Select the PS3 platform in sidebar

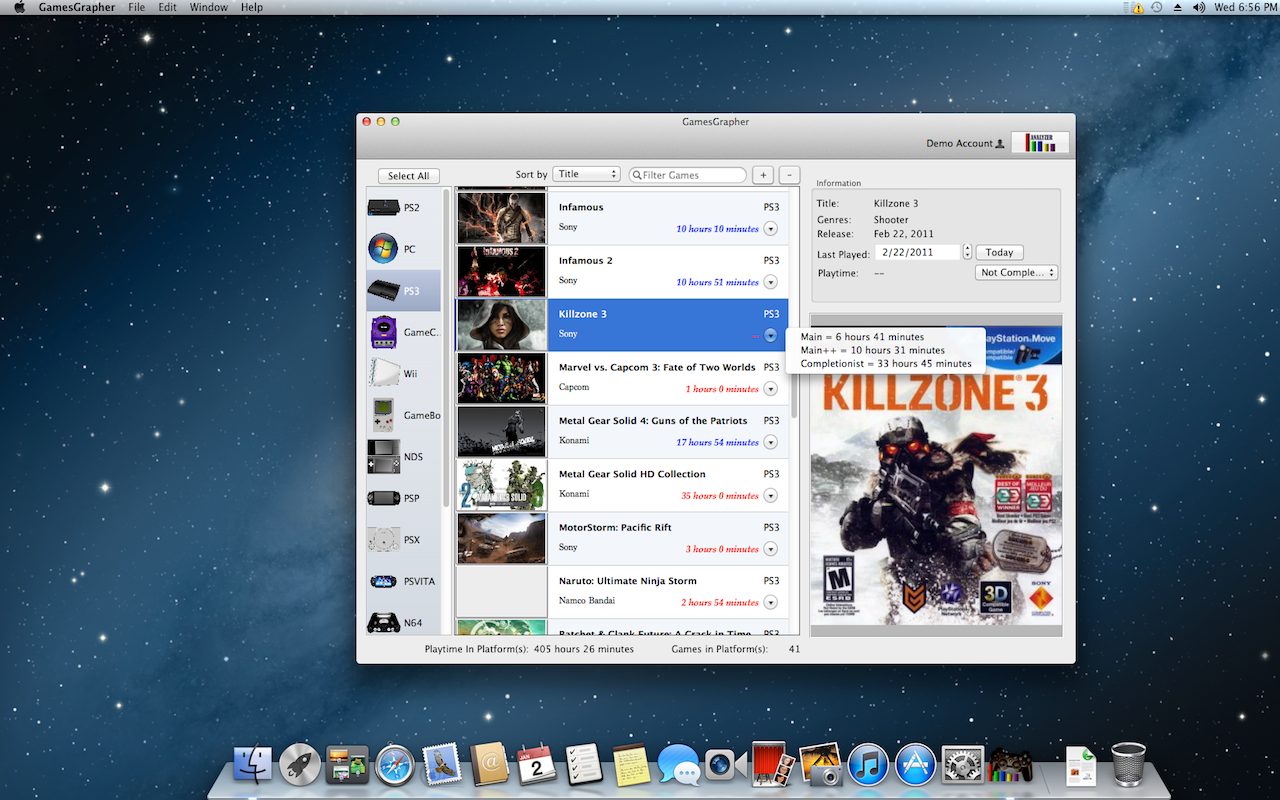pos(403,291)
